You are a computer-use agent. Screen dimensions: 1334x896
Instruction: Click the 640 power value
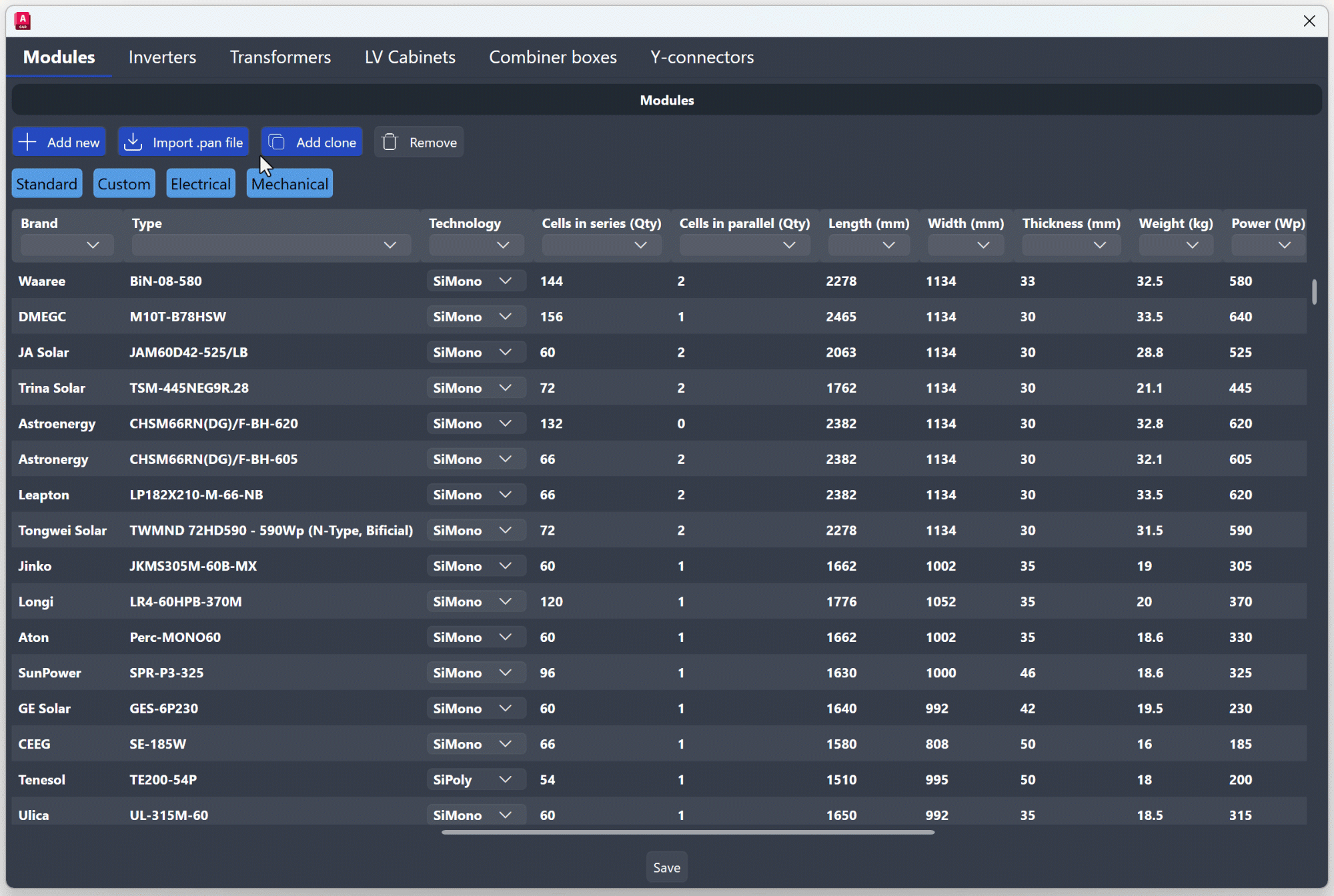click(1241, 317)
